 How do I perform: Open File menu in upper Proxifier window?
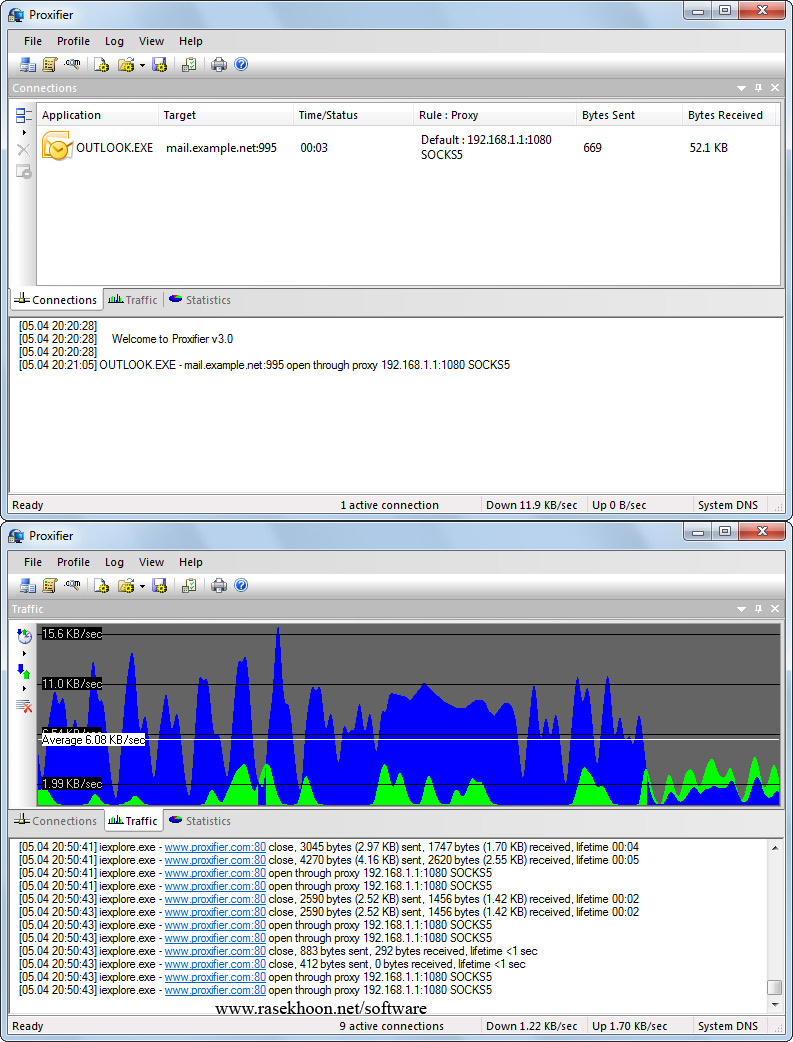point(33,41)
